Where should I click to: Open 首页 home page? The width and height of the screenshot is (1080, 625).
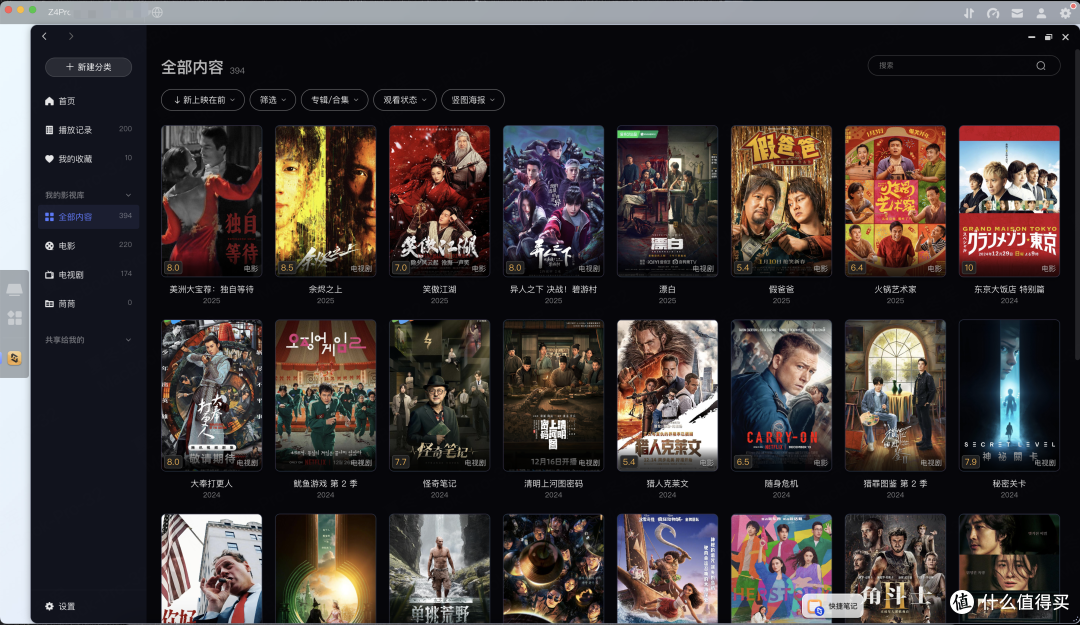[x=88, y=101]
